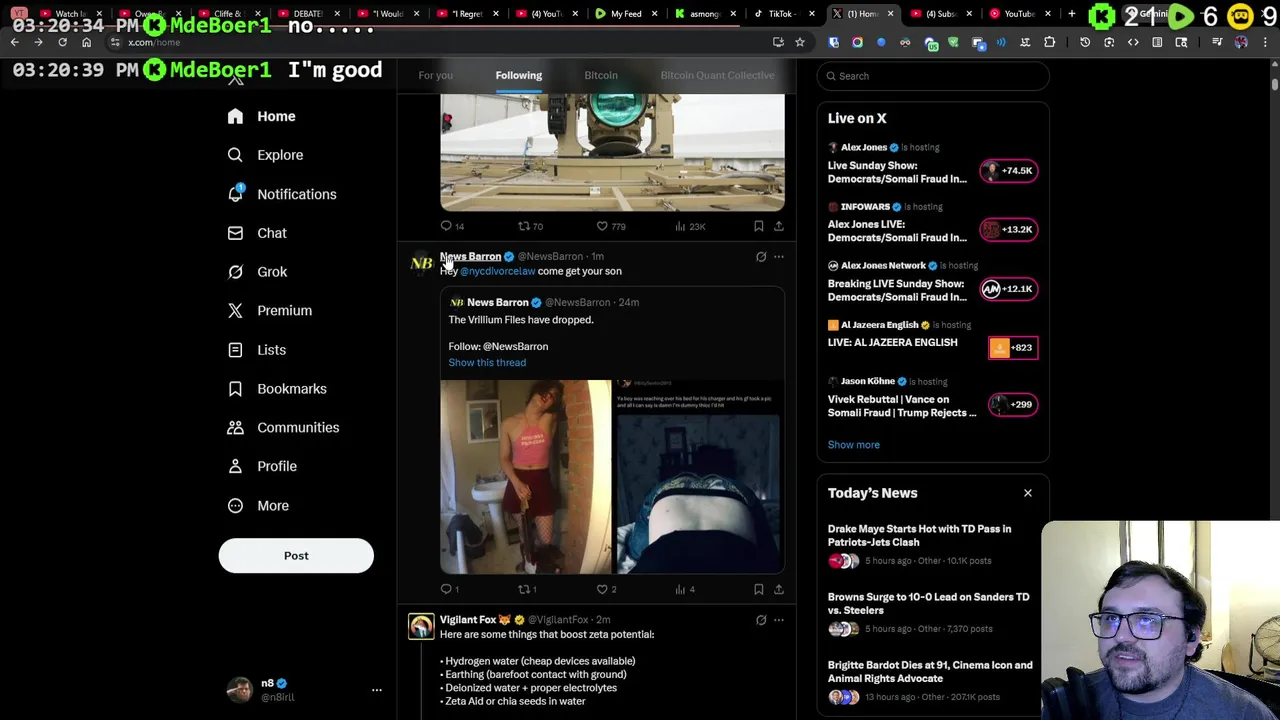Screen dimensions: 1280x720
Task: Switch to the Bitcoin Quant Collective tab
Action: point(717,75)
